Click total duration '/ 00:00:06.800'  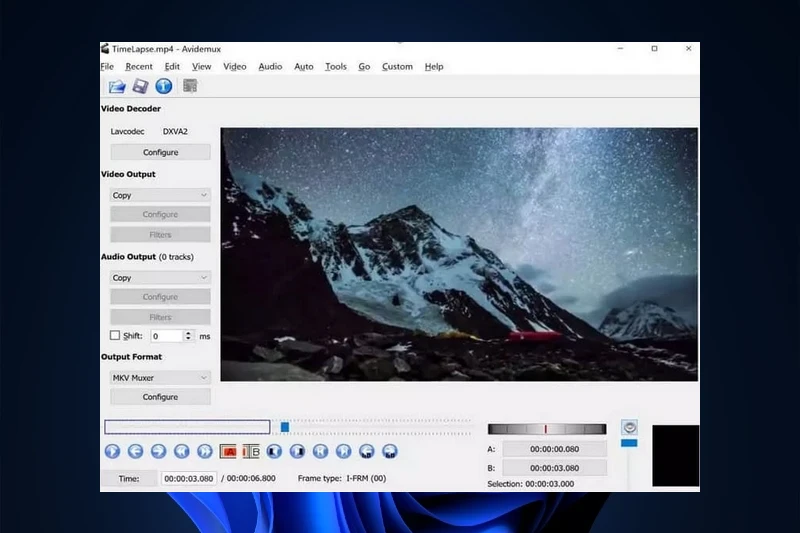point(248,478)
